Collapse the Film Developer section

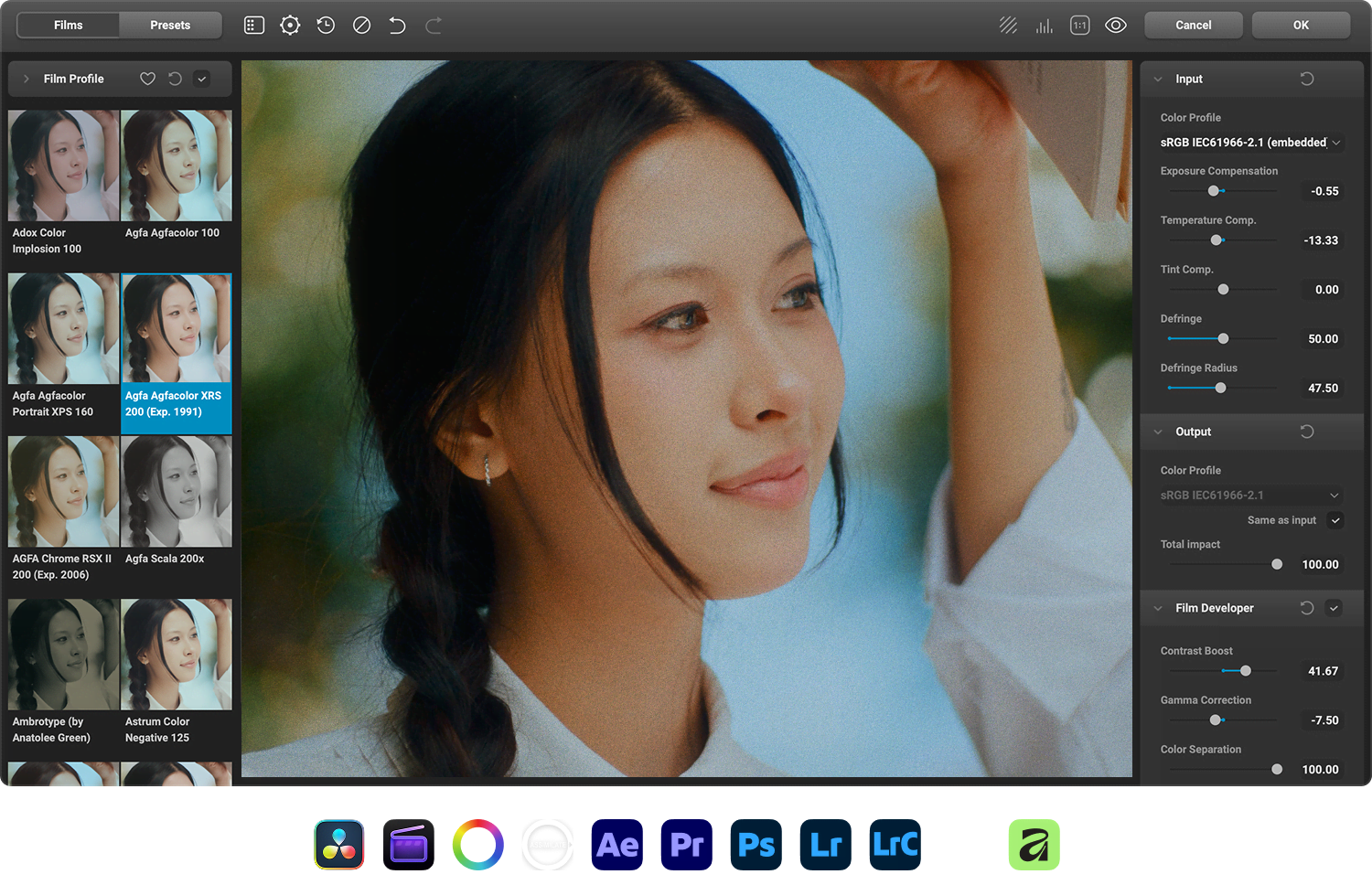[x=1158, y=608]
